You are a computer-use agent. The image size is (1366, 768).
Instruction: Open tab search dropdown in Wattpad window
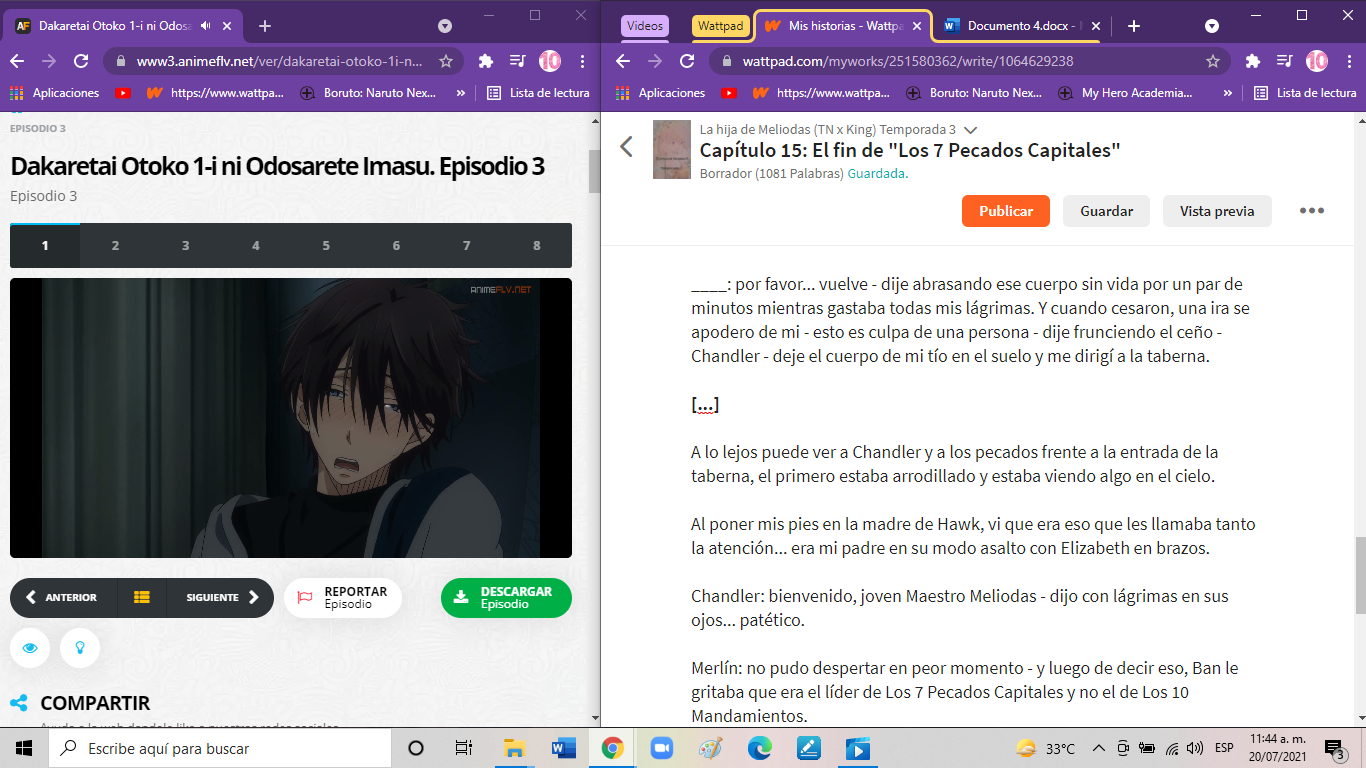pos(1212,26)
